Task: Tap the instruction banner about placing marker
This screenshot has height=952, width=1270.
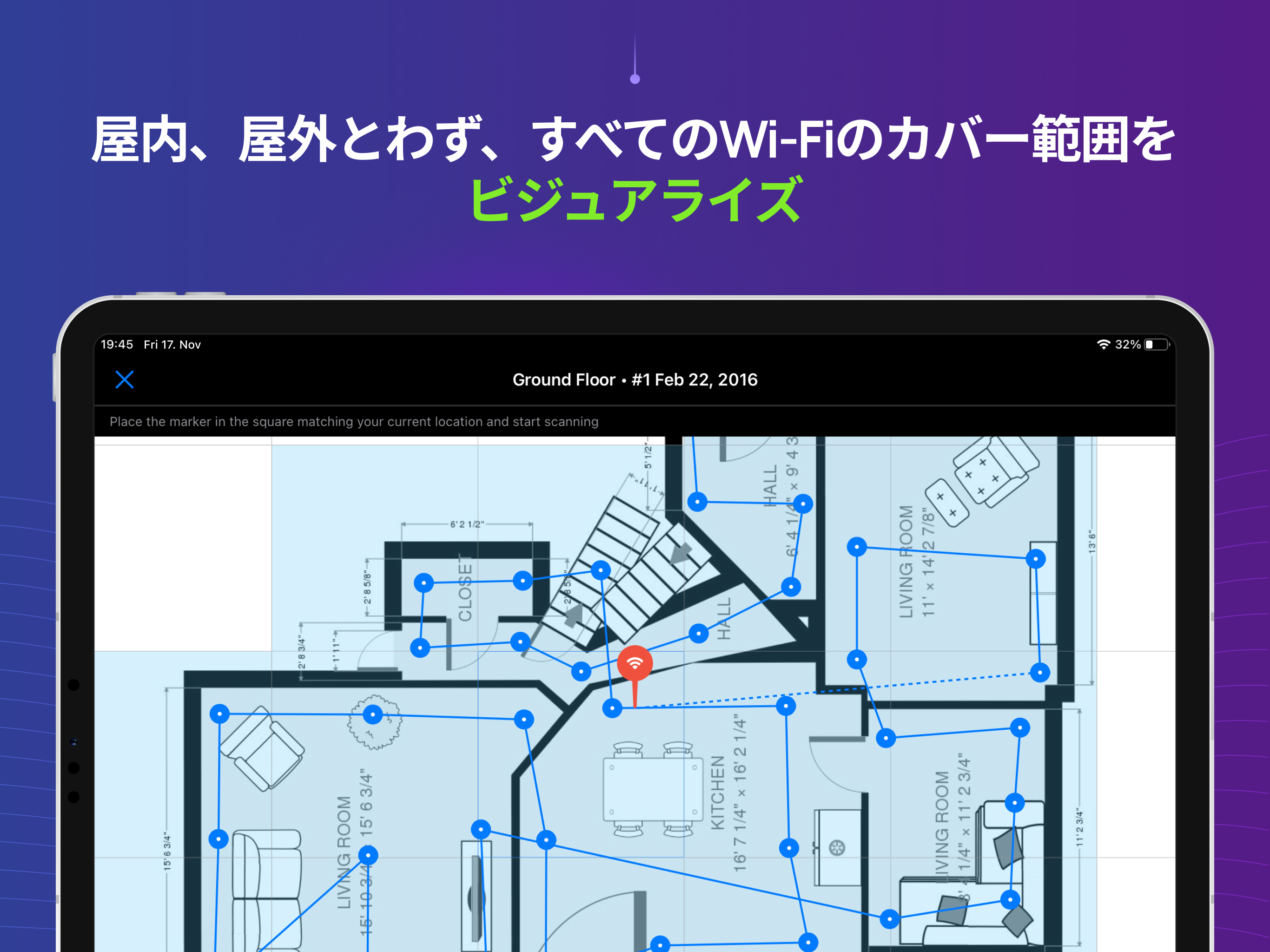Action: (354, 422)
